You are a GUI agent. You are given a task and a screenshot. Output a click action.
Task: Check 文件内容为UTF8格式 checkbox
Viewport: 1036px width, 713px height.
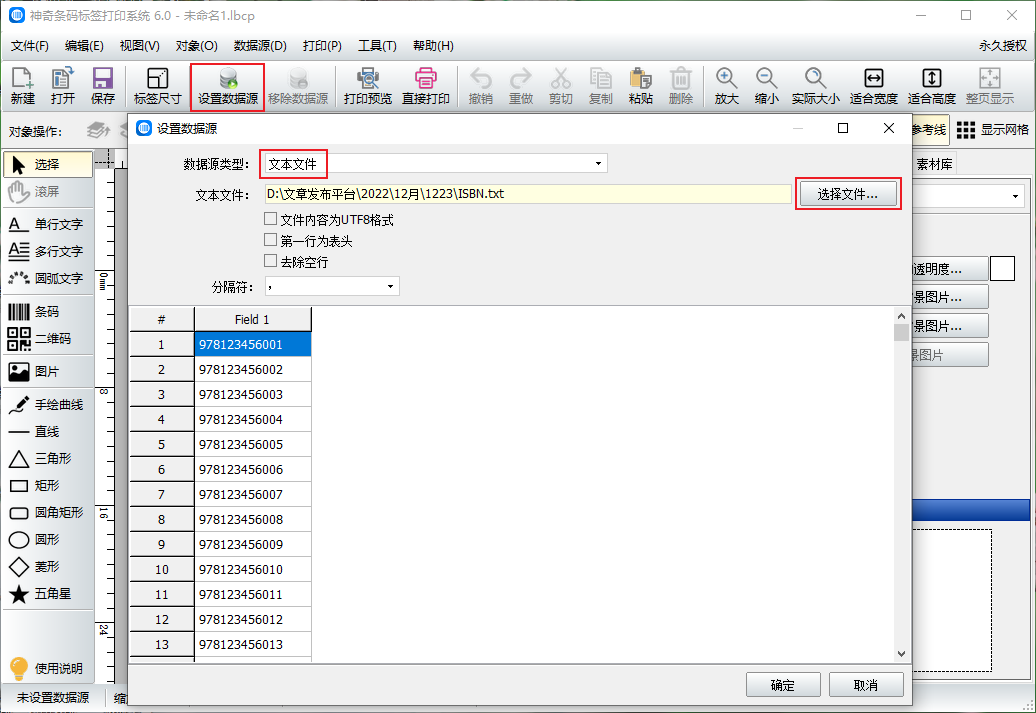click(x=270, y=219)
